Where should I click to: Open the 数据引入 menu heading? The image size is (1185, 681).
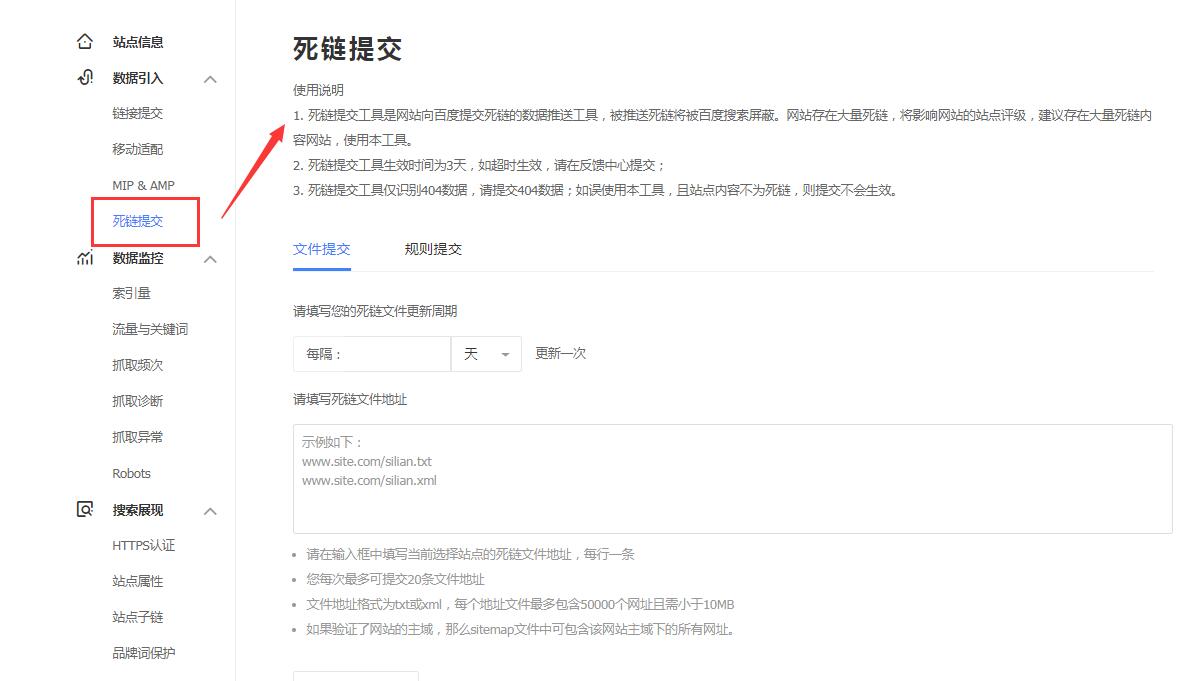pos(138,79)
